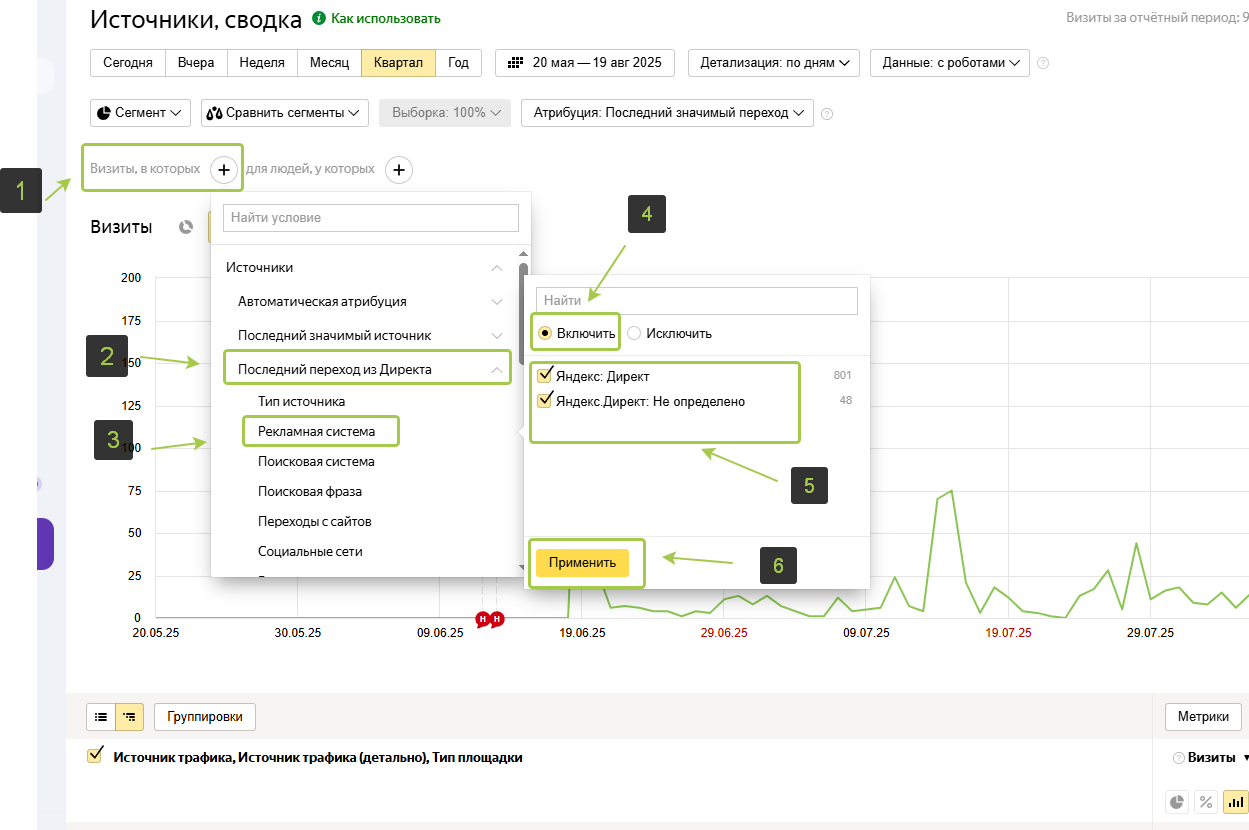Click help icon next to the attribution dropdown
Viewport: 1249px width, 830px height.
pyautogui.click(x=827, y=113)
